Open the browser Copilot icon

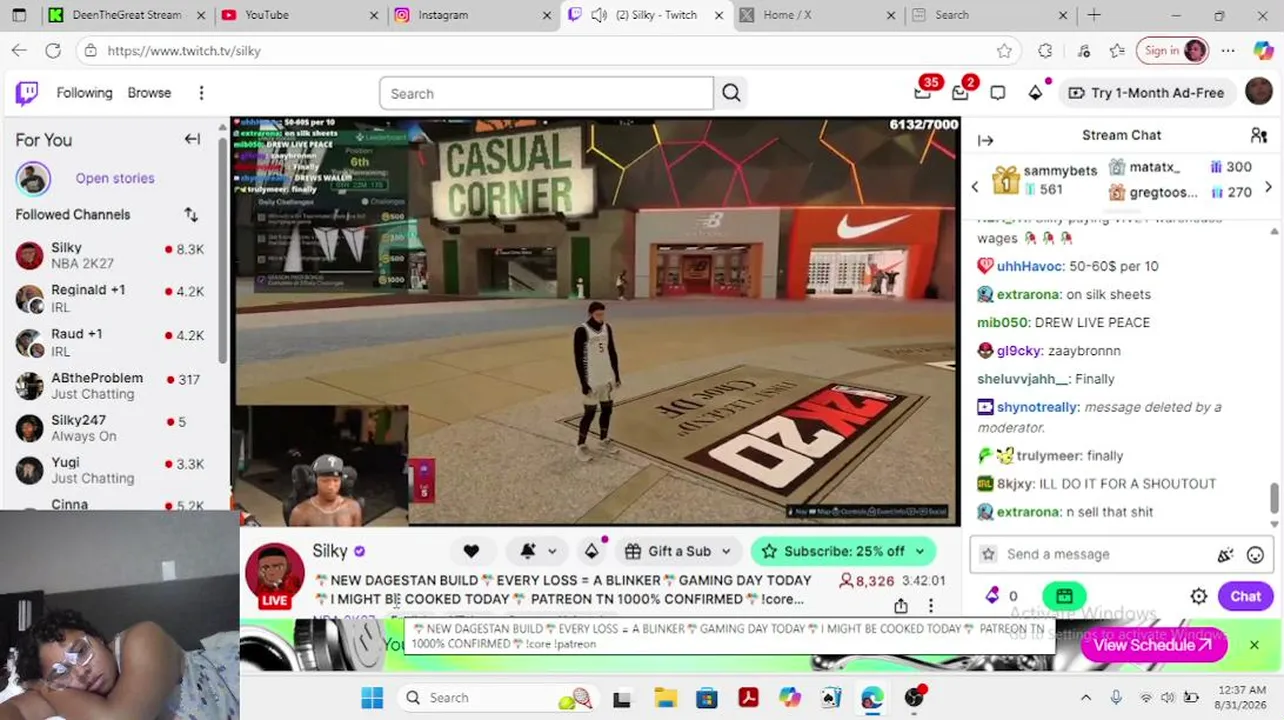pos(1264,51)
